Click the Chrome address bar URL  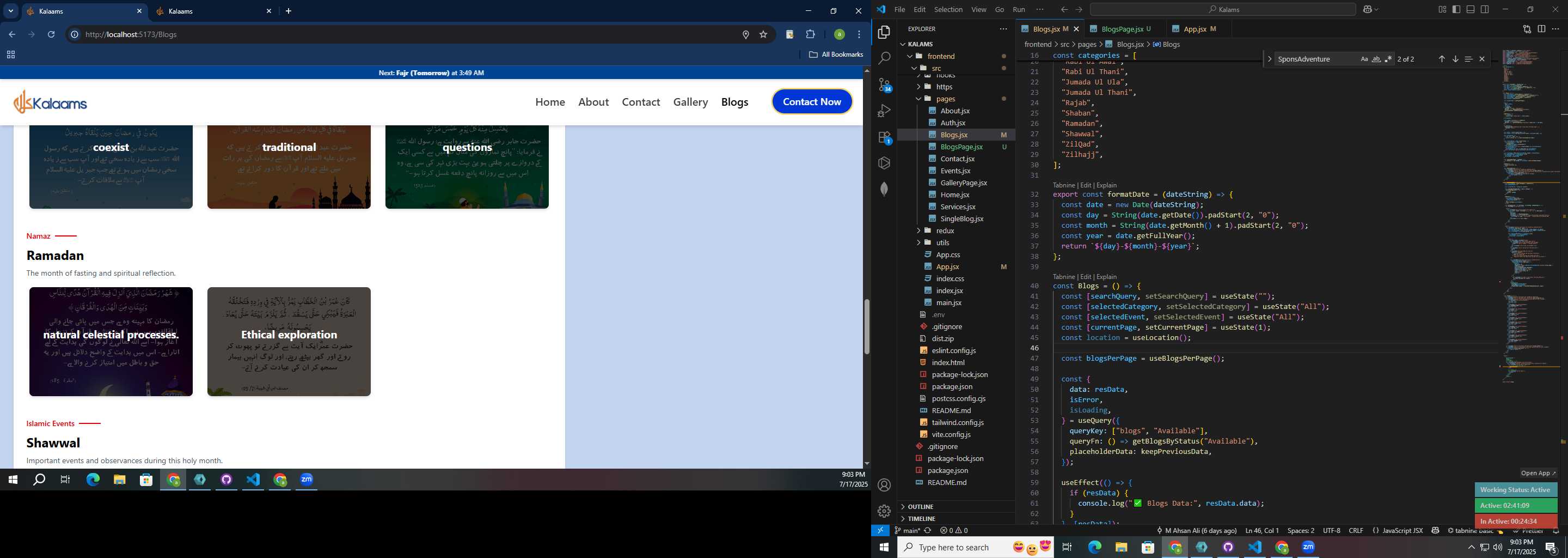(131, 34)
